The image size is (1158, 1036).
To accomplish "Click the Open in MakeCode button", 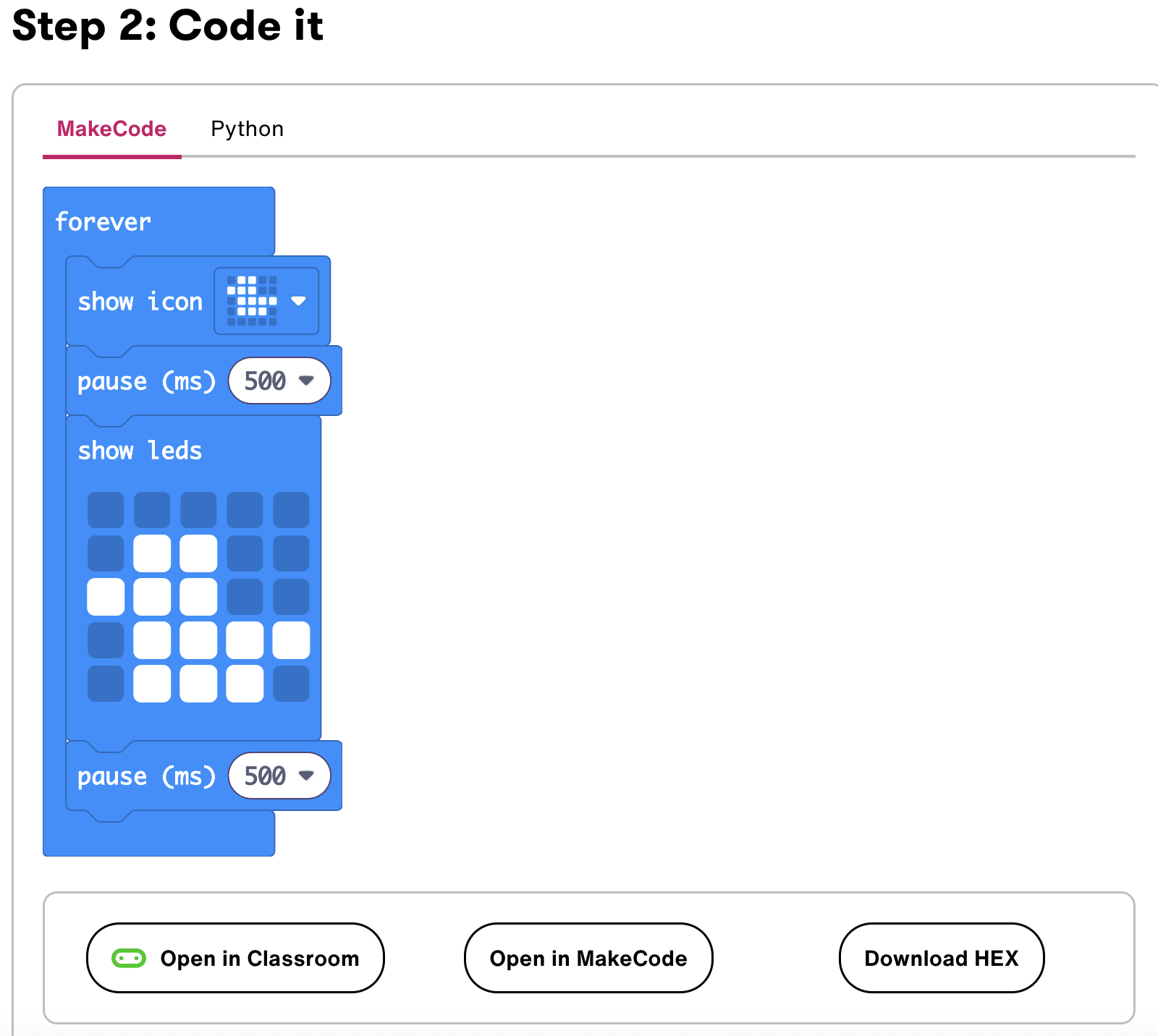I will pos(588,958).
